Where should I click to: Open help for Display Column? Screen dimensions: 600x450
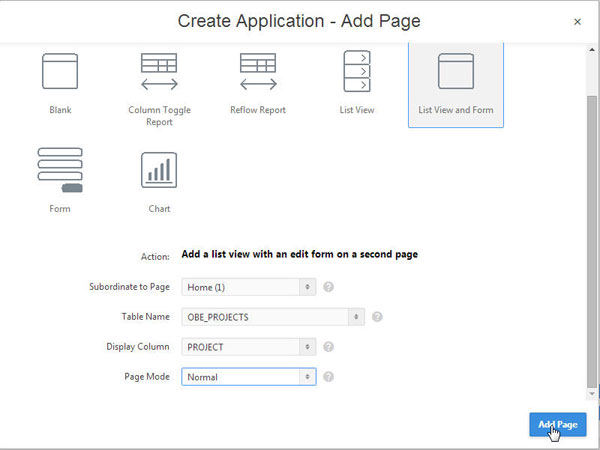328,347
